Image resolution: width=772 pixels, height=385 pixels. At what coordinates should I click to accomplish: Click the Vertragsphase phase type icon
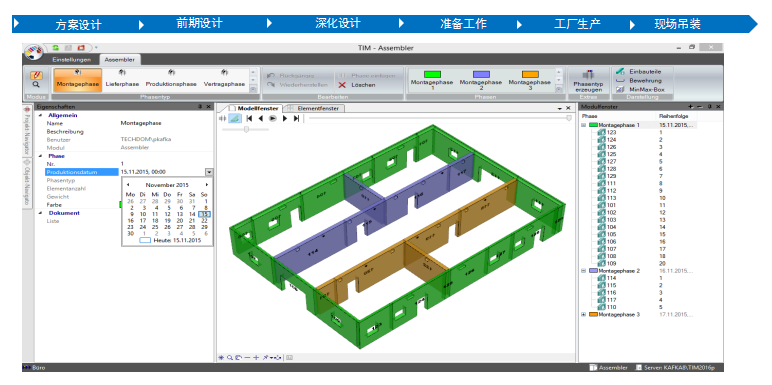(x=224, y=72)
